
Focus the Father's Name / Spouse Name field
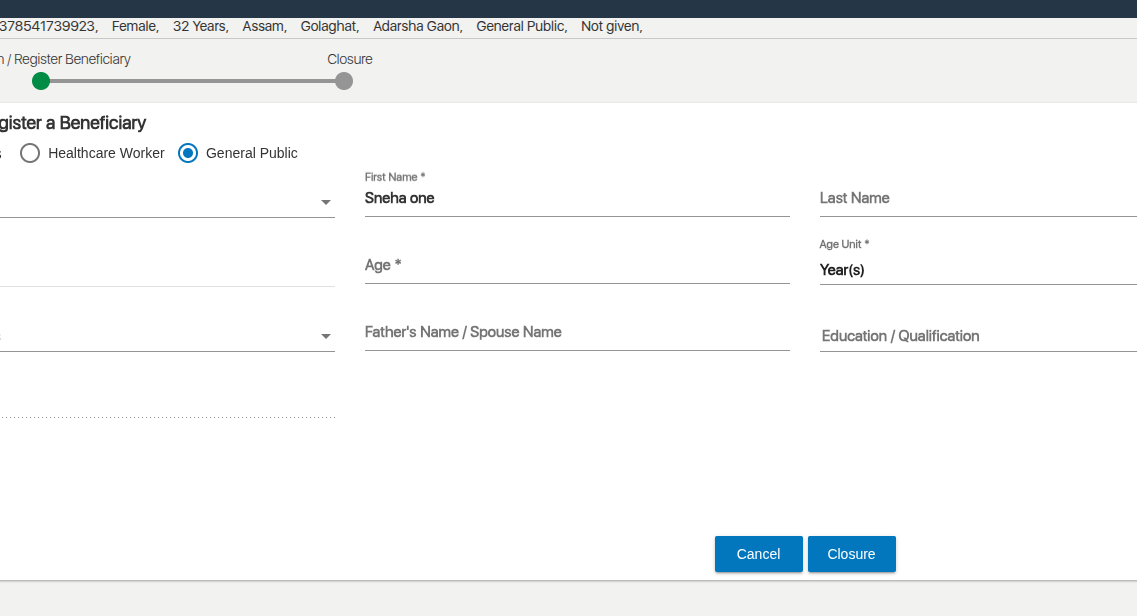[x=576, y=332]
